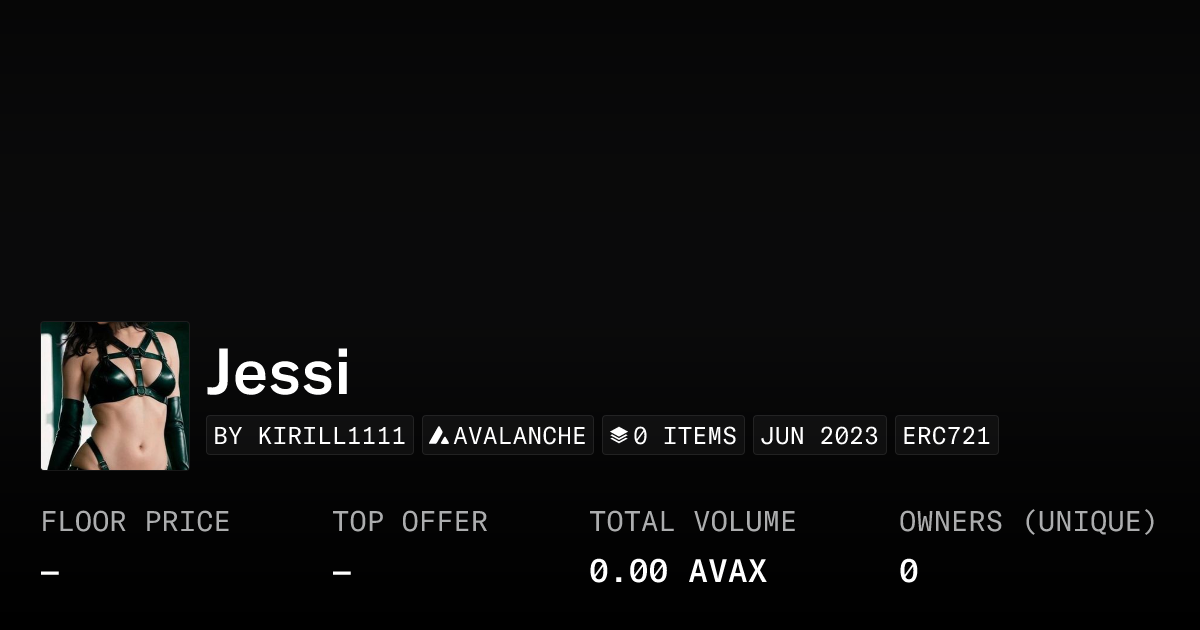1200x630 pixels.
Task: Click the TOTAL VOLUME label
Action: 692,522
